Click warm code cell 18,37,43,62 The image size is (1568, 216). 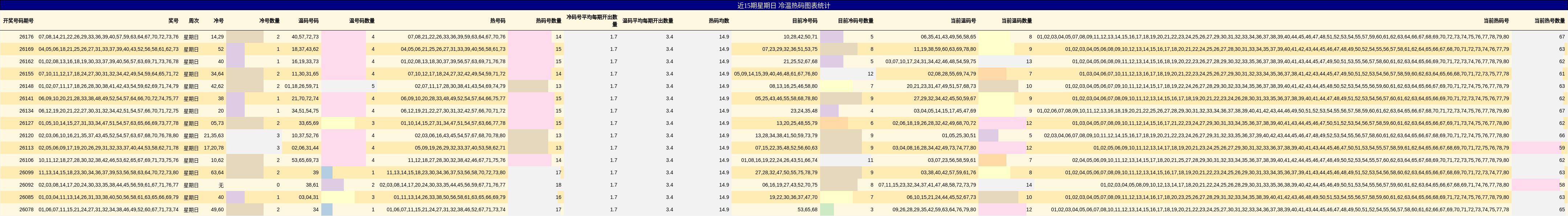pos(305,49)
